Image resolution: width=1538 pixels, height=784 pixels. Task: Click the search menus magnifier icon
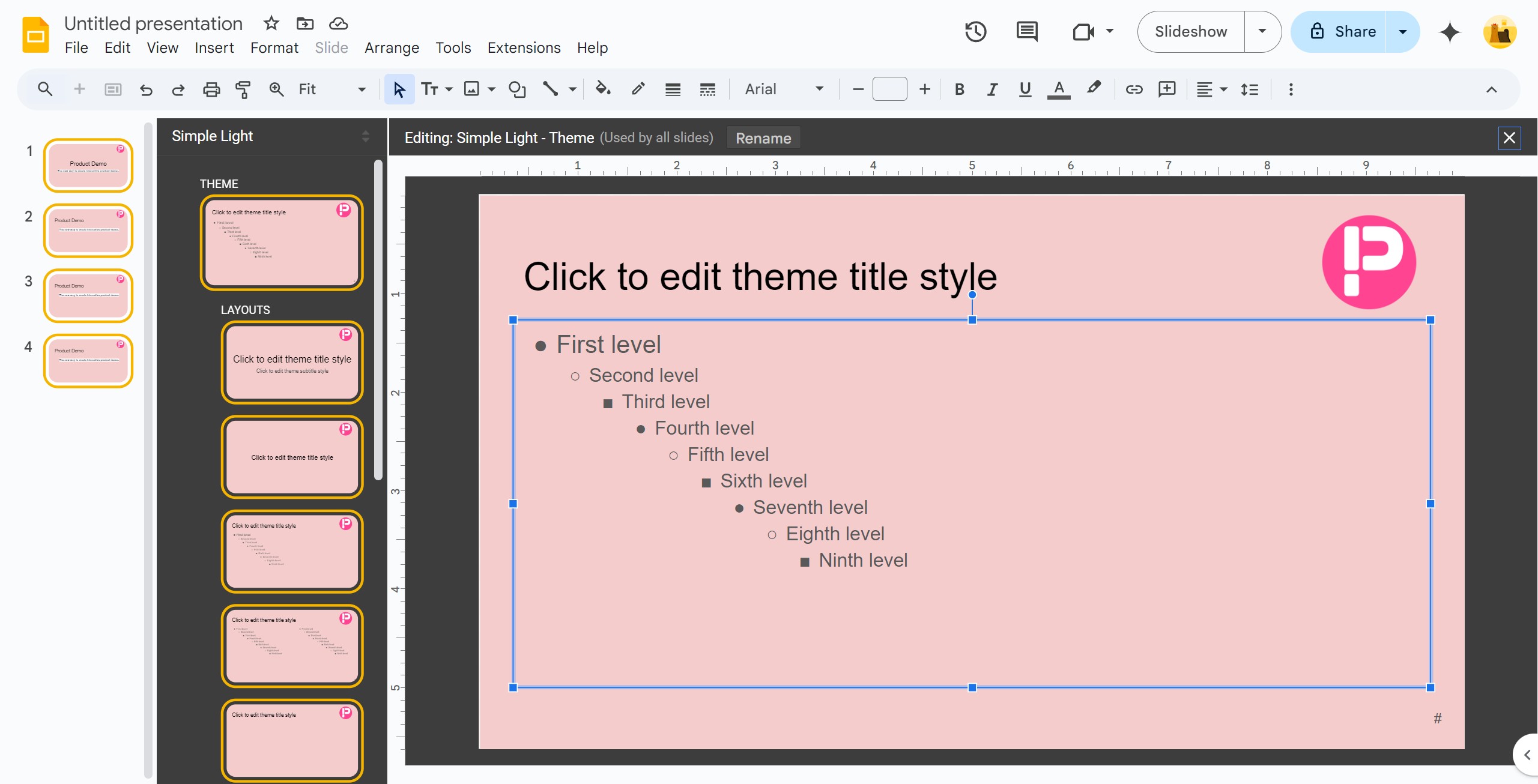click(44, 89)
